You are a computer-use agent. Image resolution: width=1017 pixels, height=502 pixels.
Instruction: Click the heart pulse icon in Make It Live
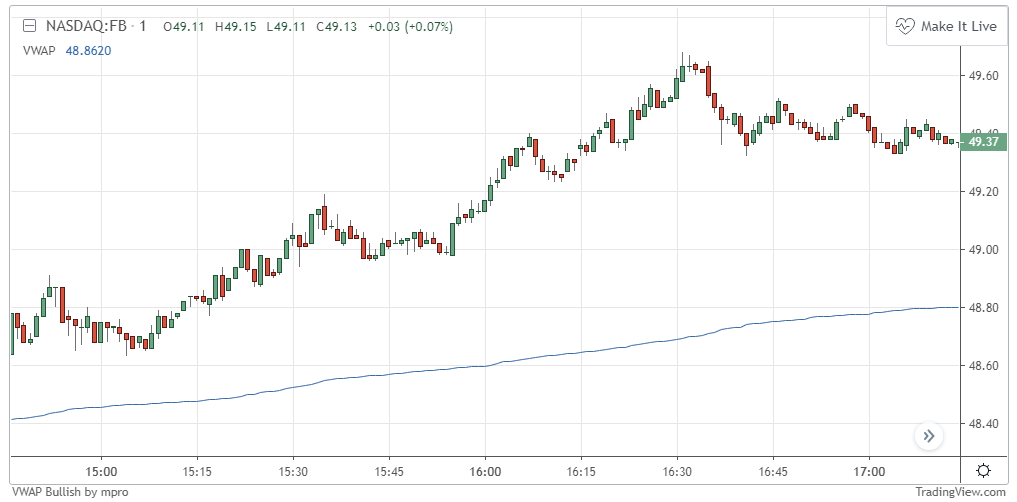(906, 26)
